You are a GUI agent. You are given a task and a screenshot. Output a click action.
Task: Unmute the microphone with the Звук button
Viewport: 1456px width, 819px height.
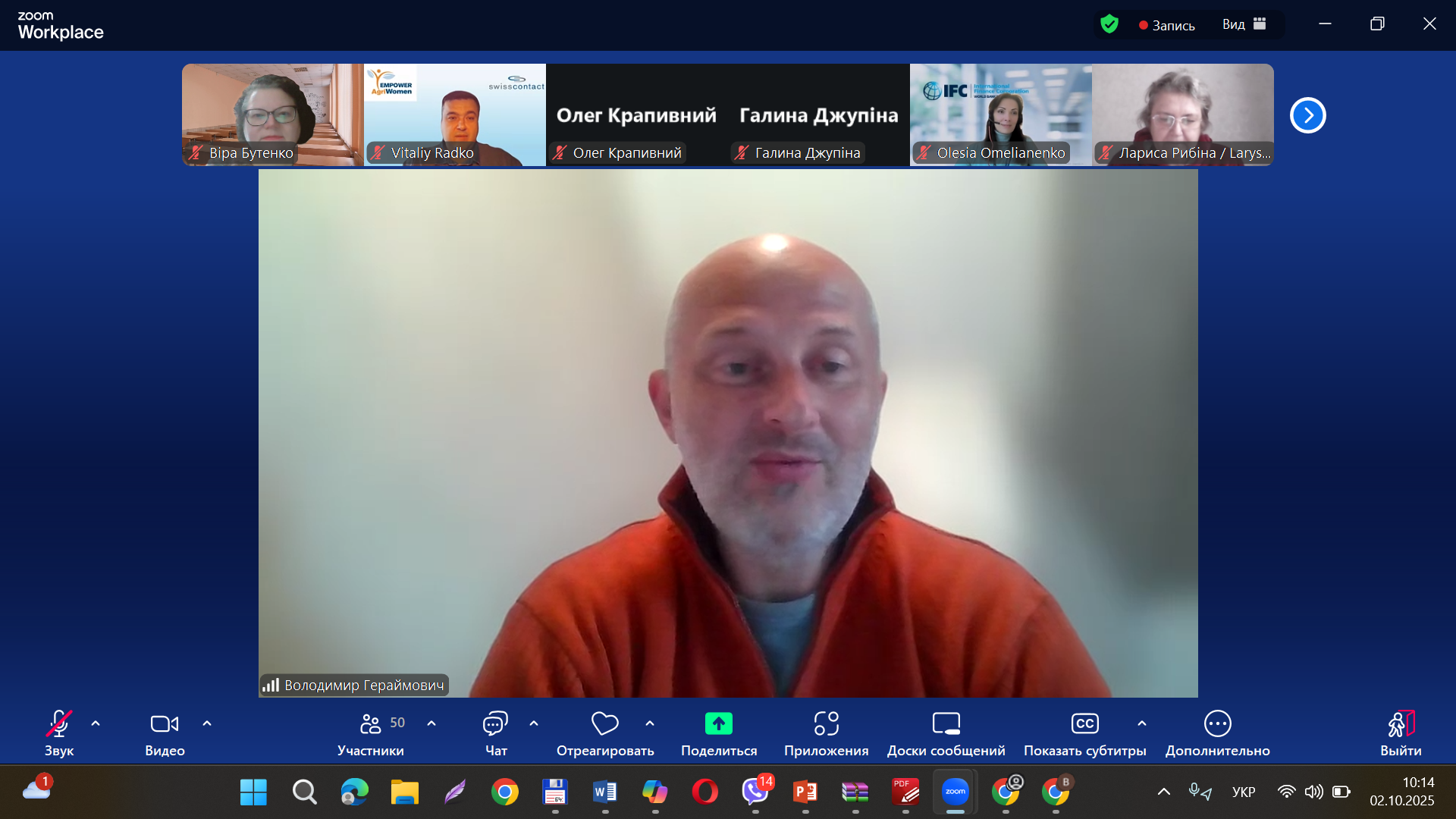coord(58,724)
